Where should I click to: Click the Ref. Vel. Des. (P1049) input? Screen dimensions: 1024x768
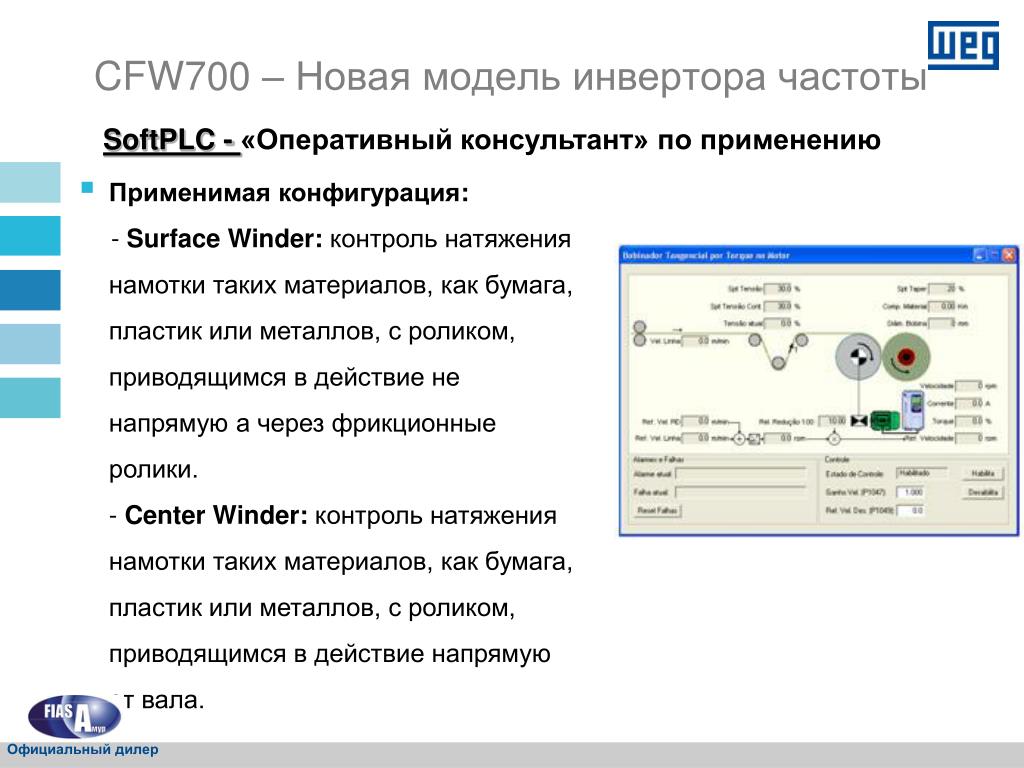tap(910, 511)
